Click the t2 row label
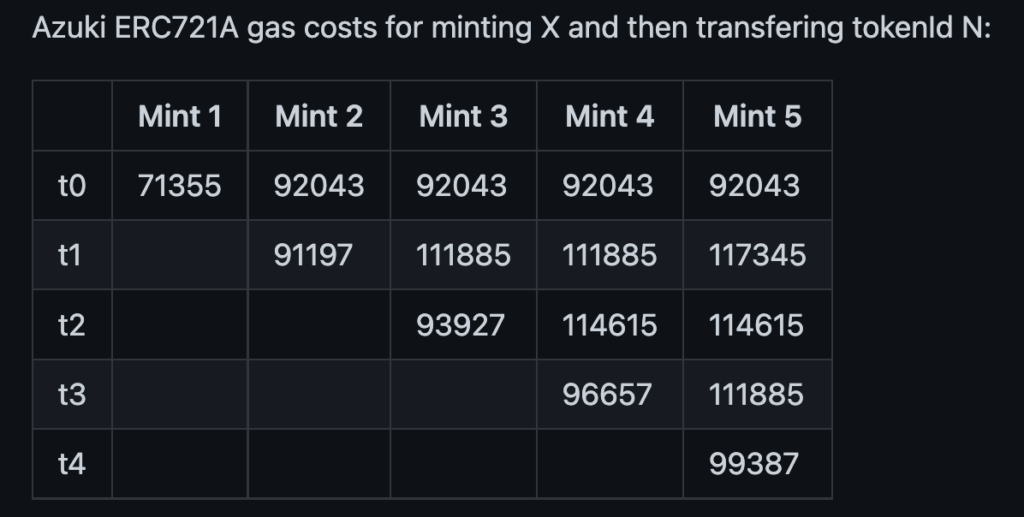Viewport: 1024px width, 517px height. click(72, 325)
